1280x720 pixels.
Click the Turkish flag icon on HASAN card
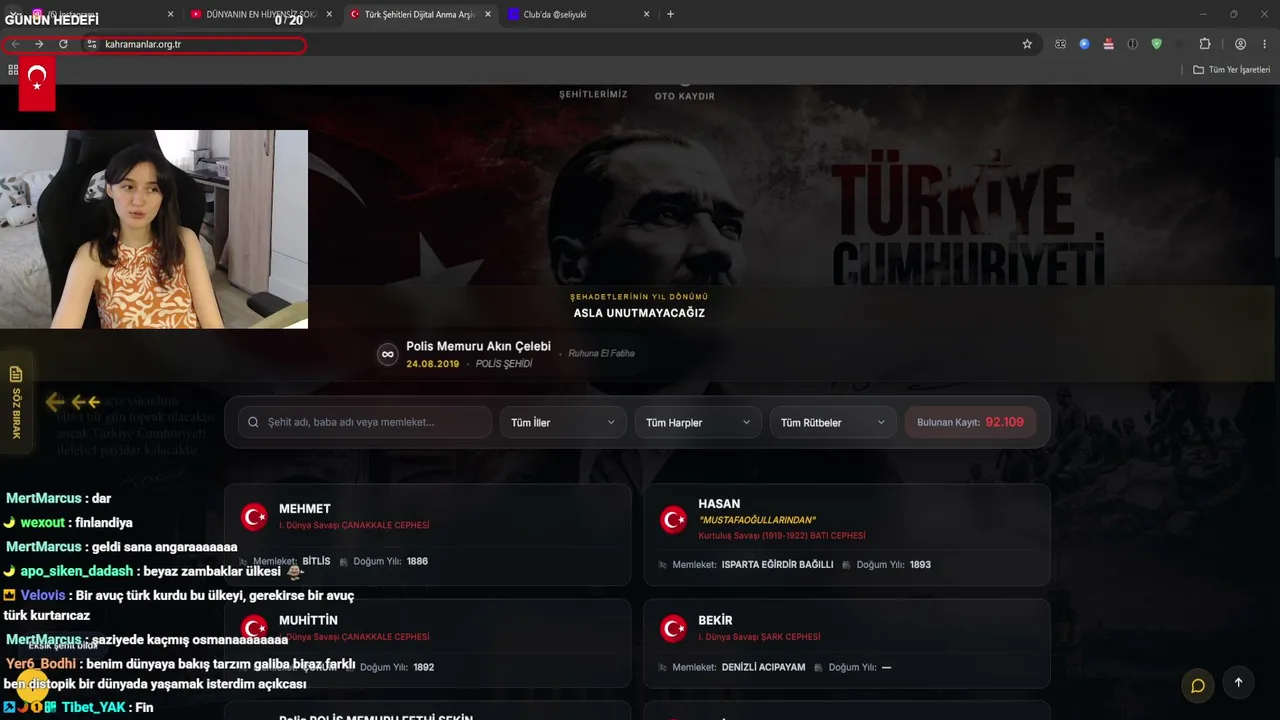[x=673, y=519]
